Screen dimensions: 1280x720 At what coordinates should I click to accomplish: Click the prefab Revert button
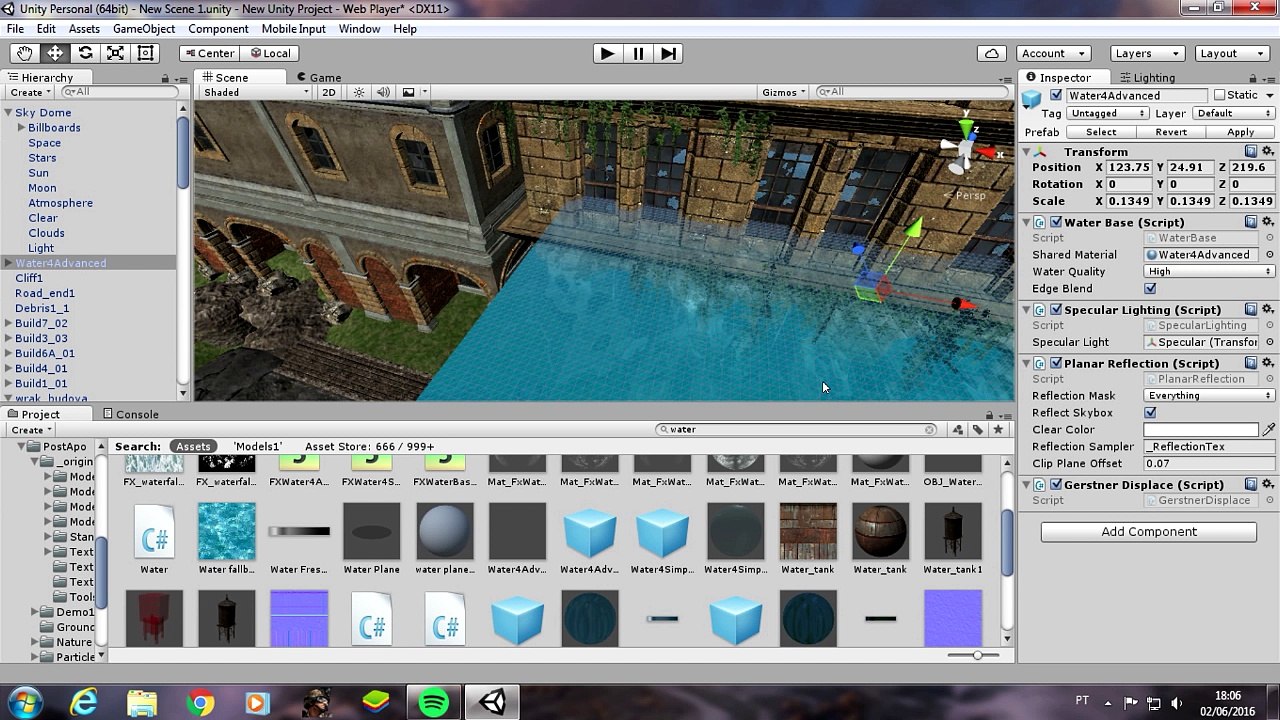pyautogui.click(x=1171, y=132)
